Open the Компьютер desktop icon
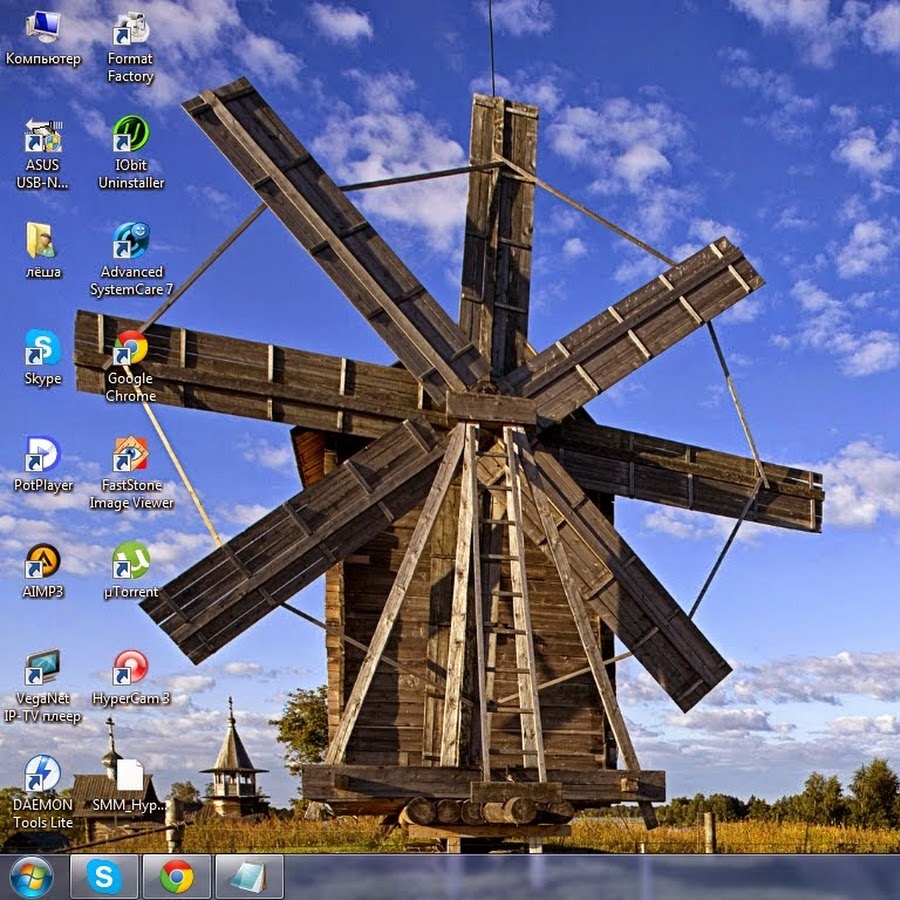Screen dimensions: 900x900 [x=42, y=28]
